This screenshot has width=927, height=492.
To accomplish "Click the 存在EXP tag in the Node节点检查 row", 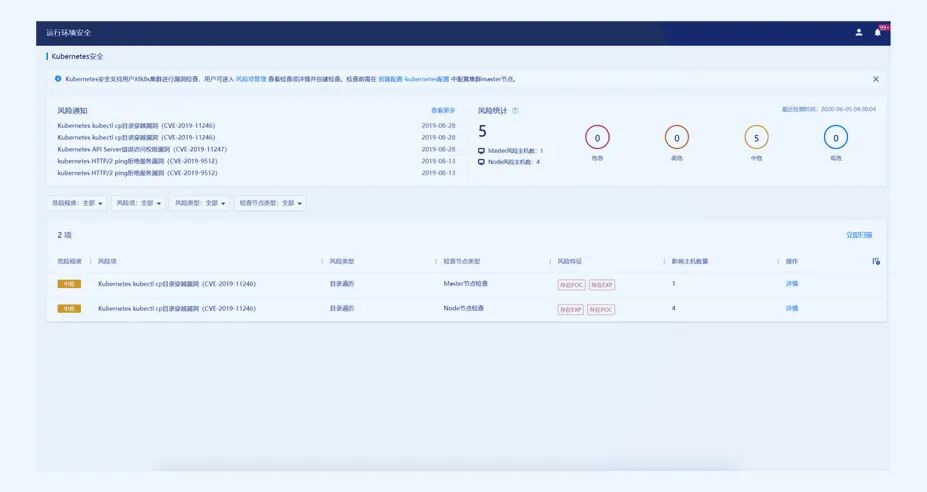I will tap(571, 309).
